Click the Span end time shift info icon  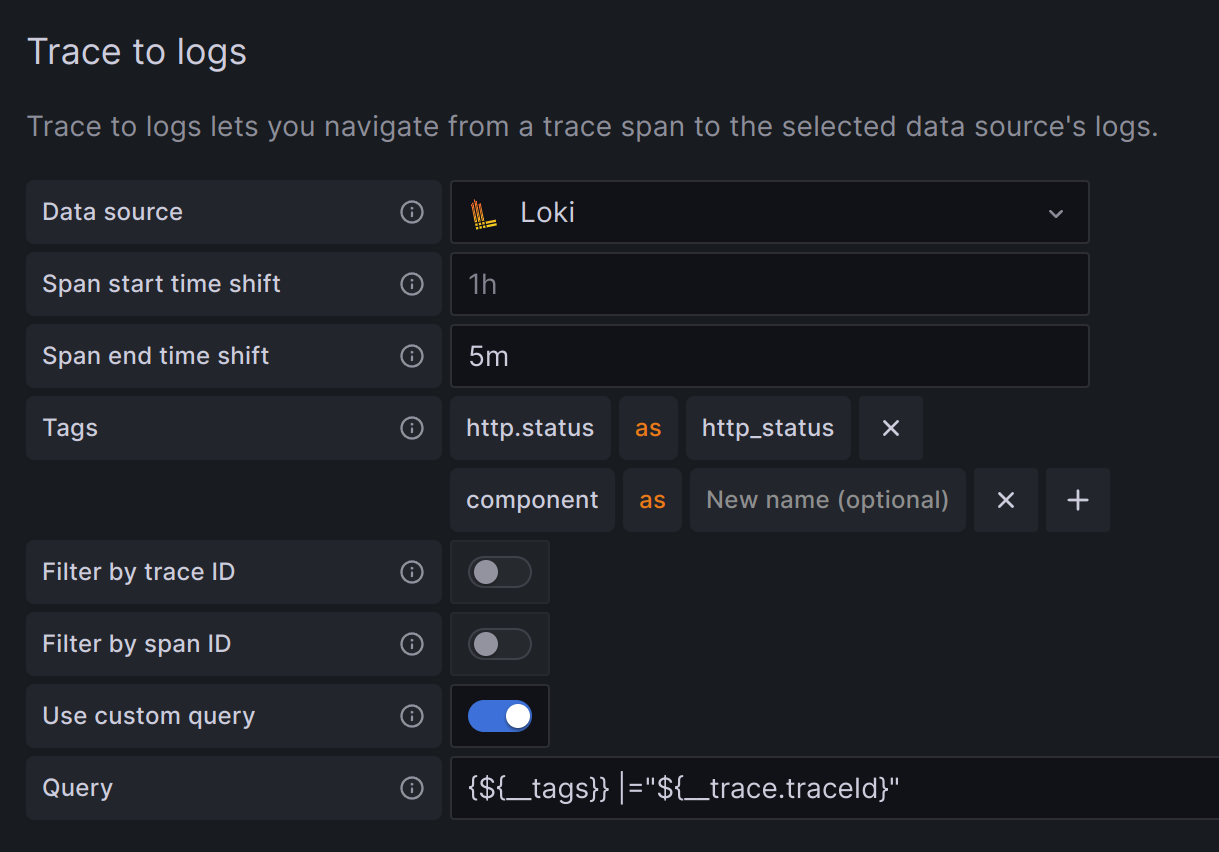[x=412, y=356]
